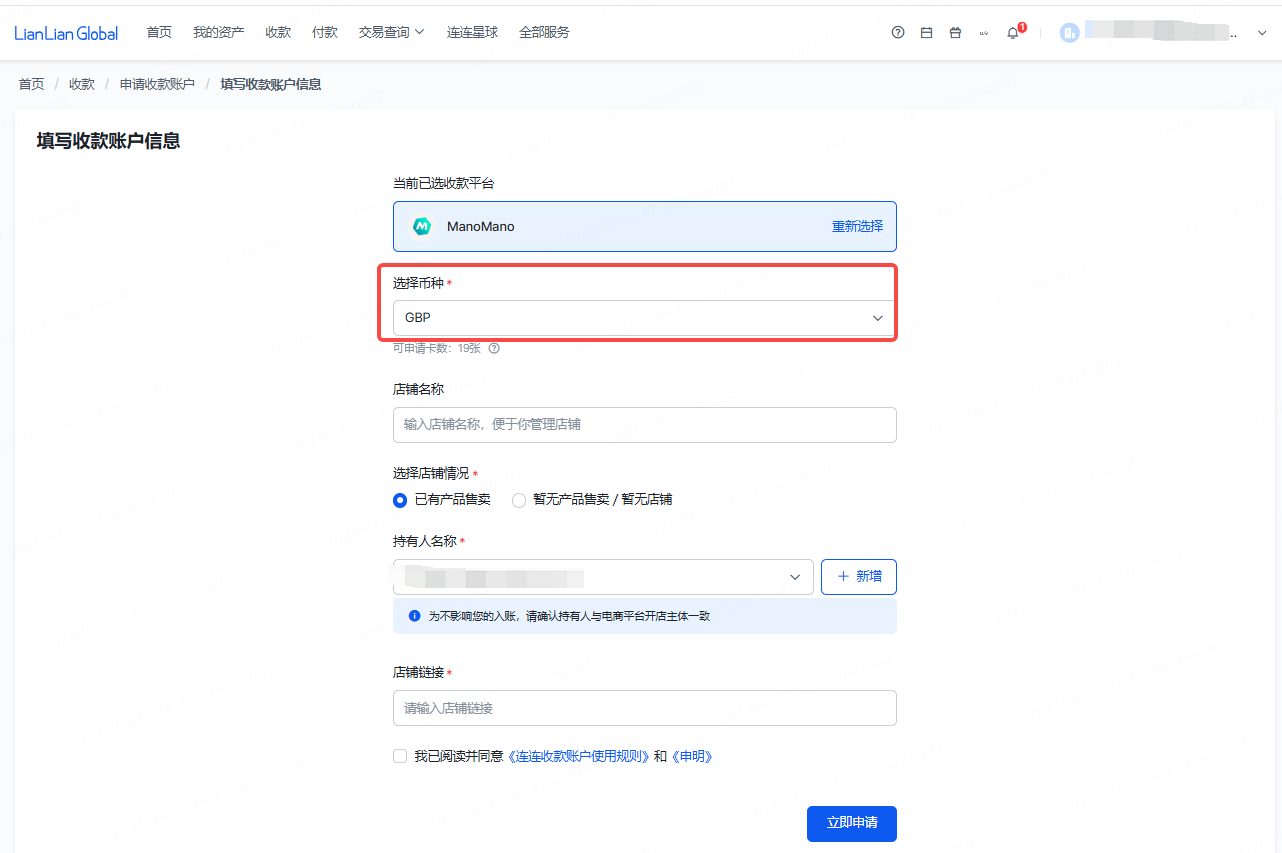The image size is (1282, 853).
Task: Click the ManoMano platform name text
Action: [x=481, y=226]
